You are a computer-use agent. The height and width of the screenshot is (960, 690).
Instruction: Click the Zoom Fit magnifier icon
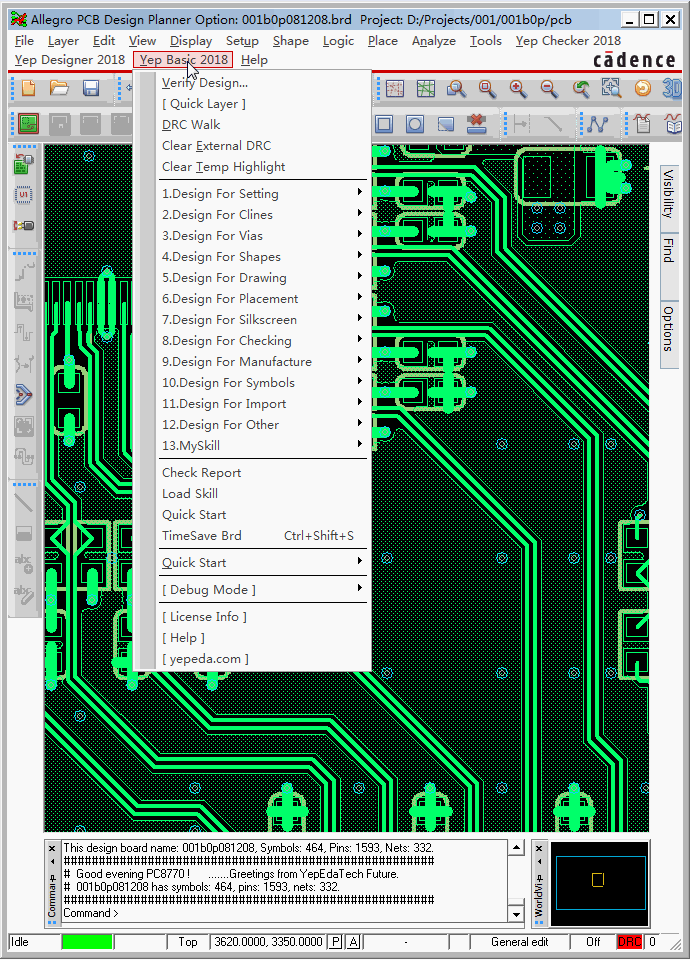[487, 88]
